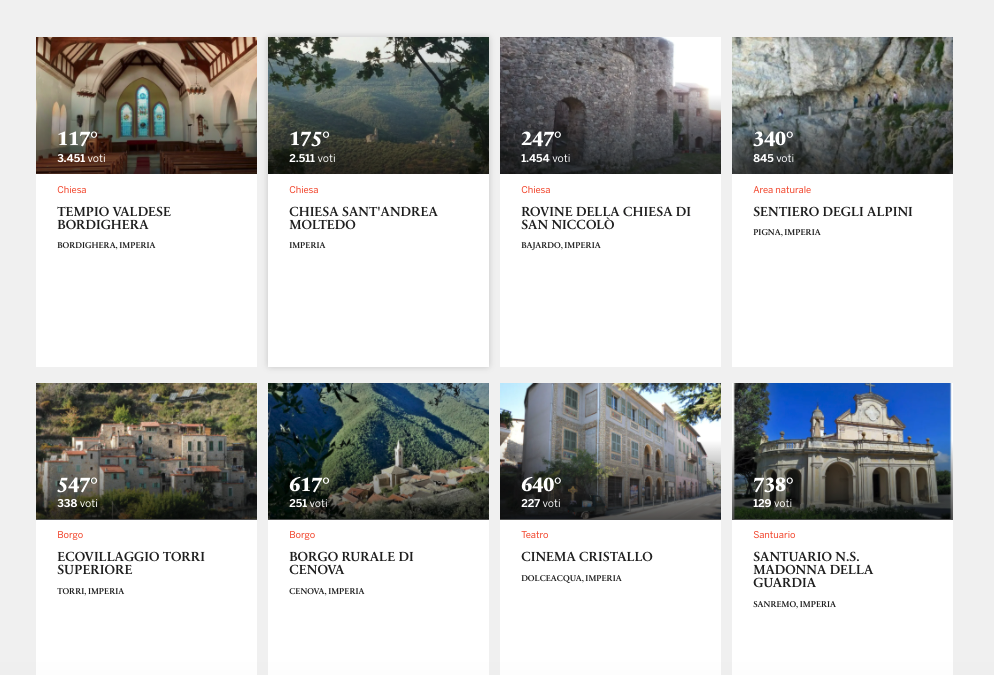Viewport: 994px width, 675px height.
Task: Click the Area naturale category label
Action: pos(782,190)
